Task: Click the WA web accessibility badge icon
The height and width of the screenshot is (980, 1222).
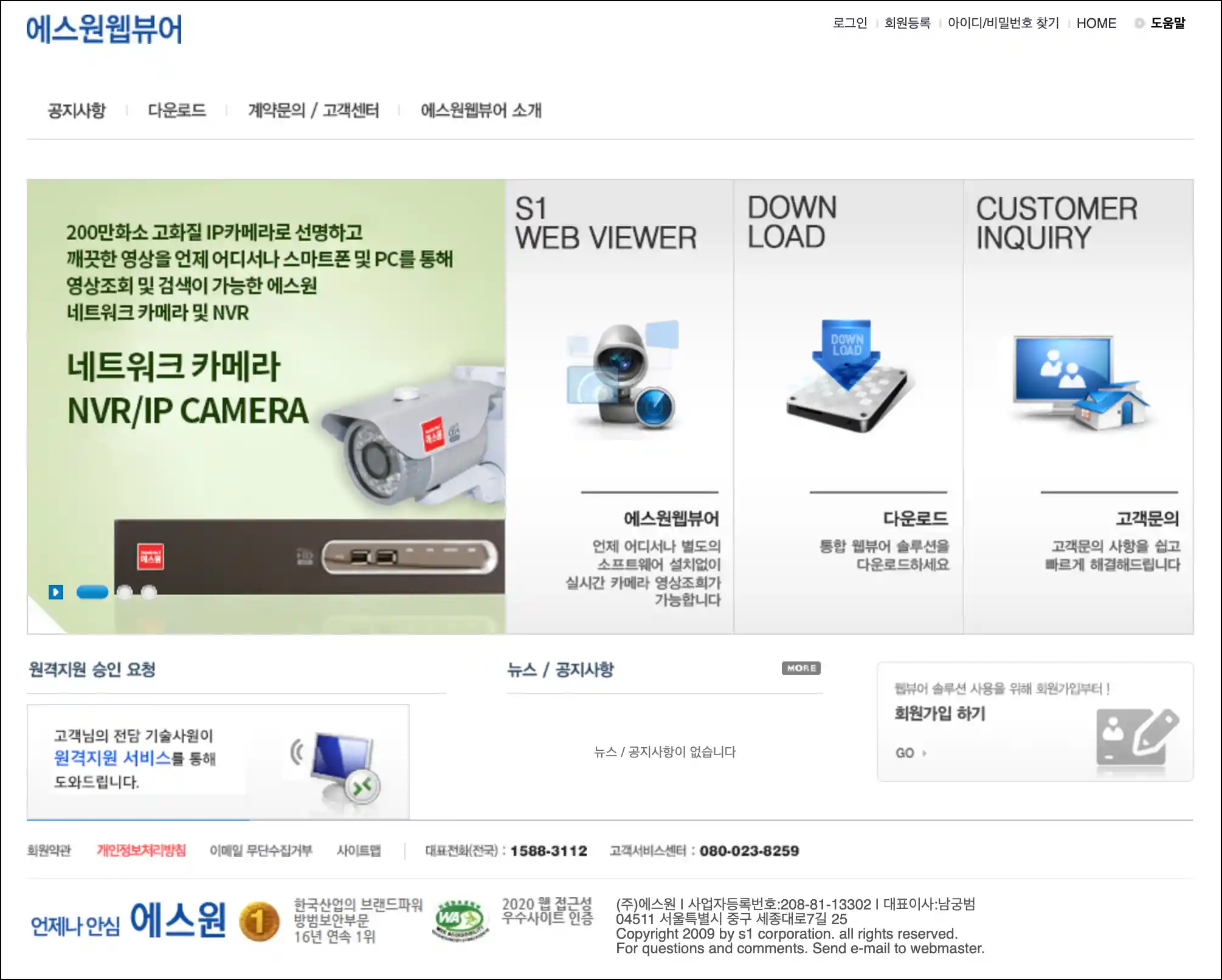Action: click(460, 920)
